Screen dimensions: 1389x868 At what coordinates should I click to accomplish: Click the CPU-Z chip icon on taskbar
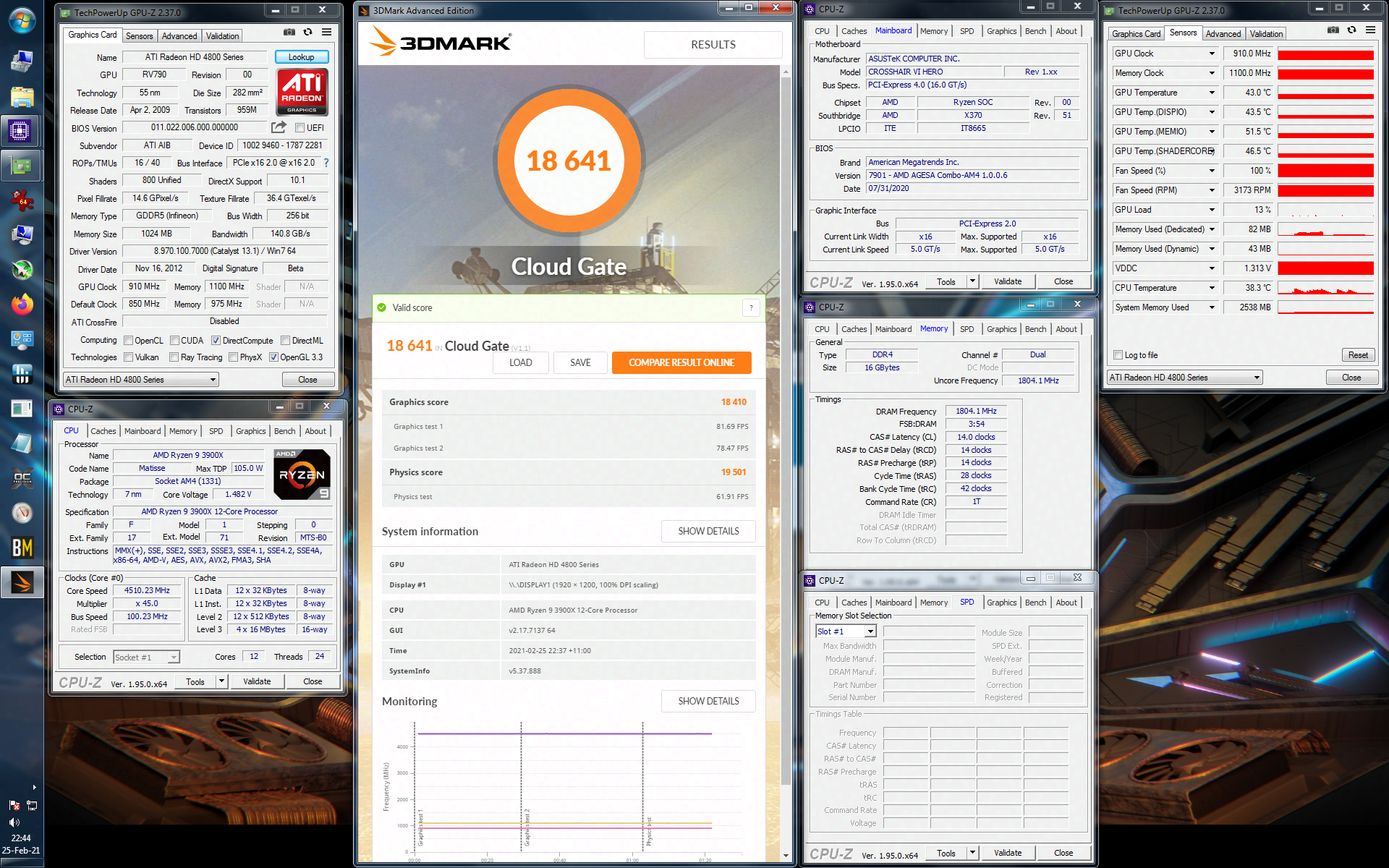(x=20, y=132)
